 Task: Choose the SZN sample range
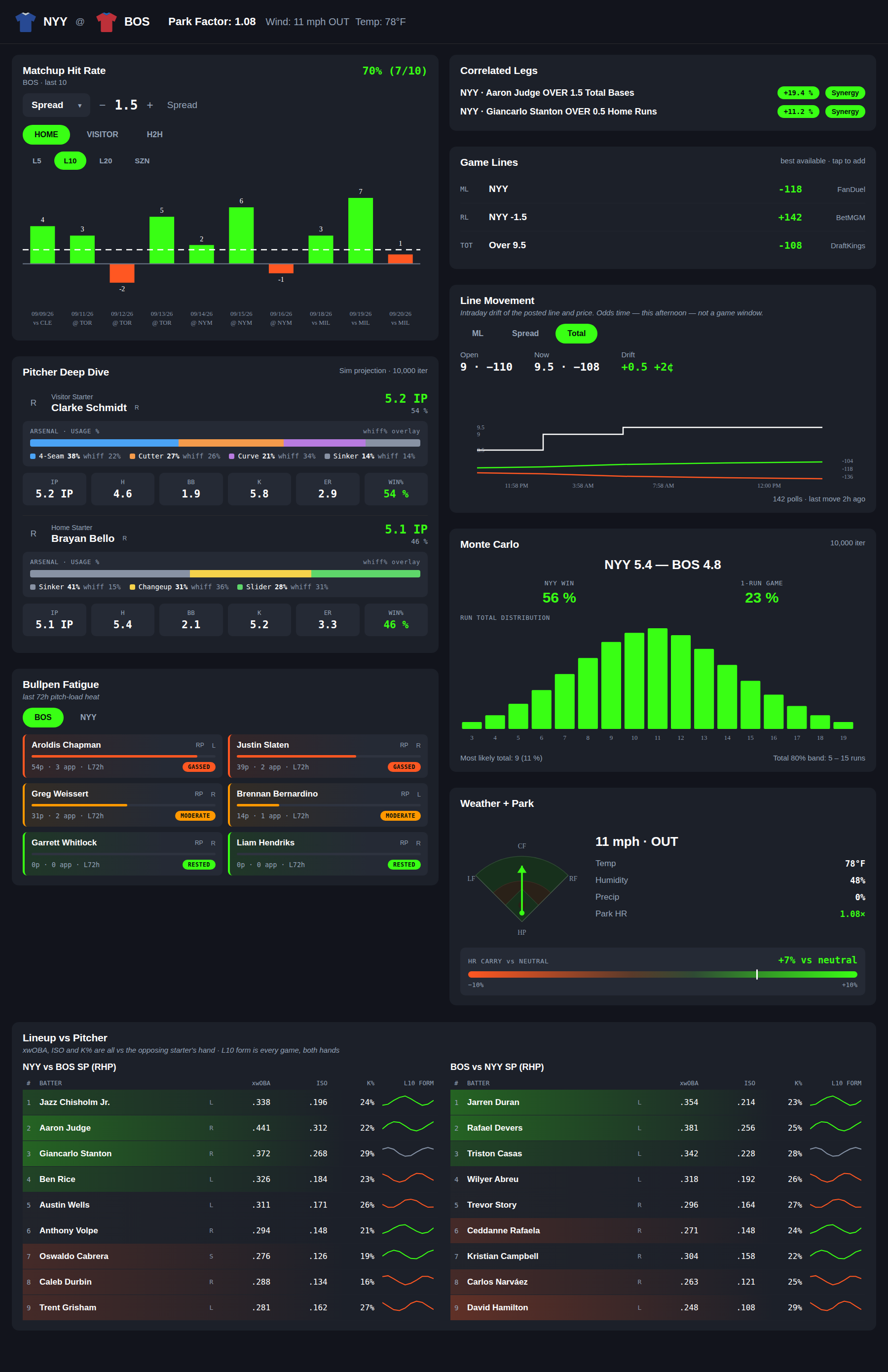click(142, 161)
